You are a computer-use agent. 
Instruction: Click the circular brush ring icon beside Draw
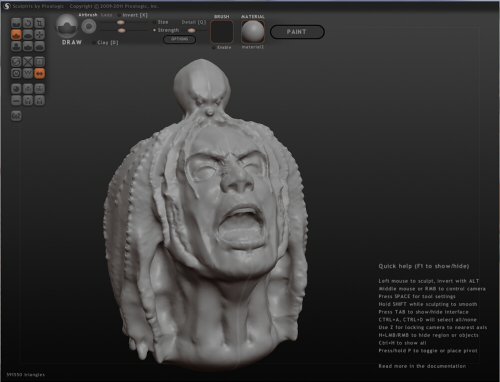pos(89,27)
